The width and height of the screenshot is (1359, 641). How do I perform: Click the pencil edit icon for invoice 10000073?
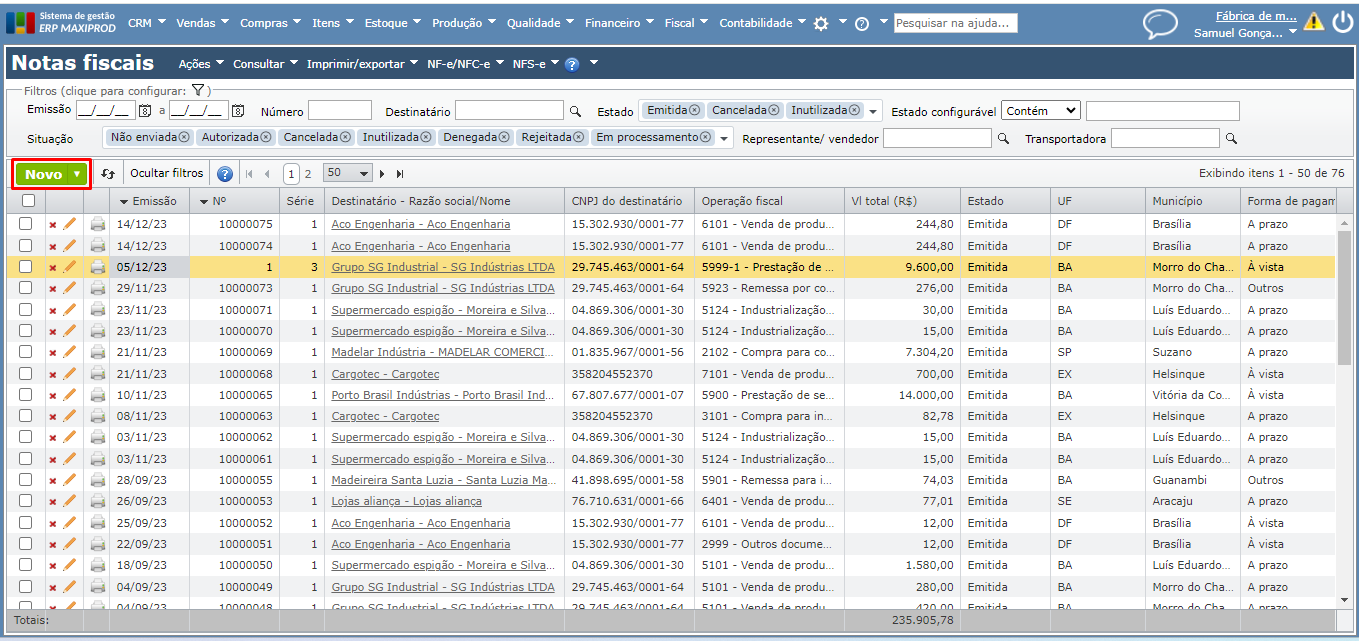pos(70,288)
